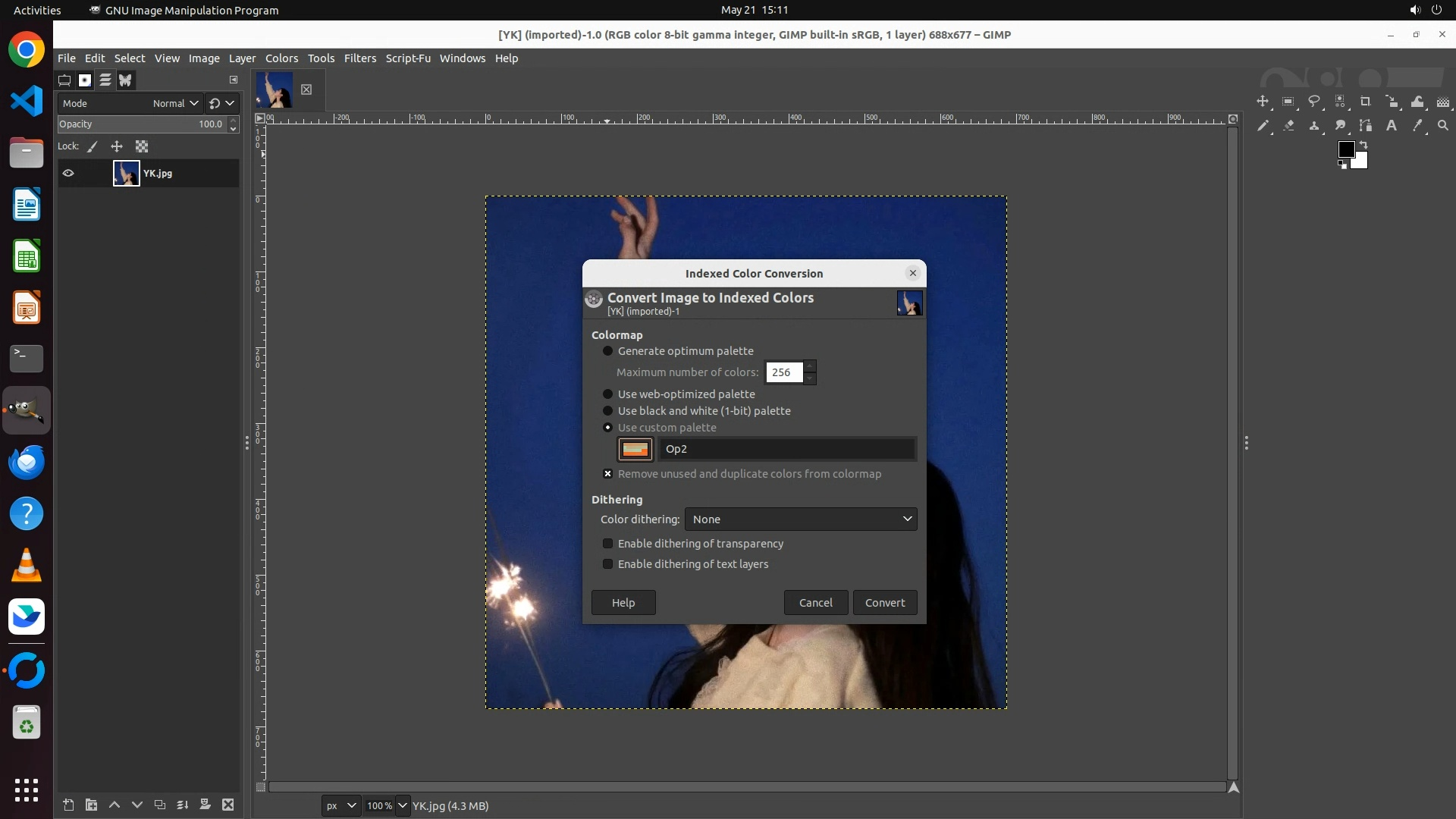Select the Text tool
Image resolution: width=1456 pixels, height=819 pixels.
tap(1392, 126)
